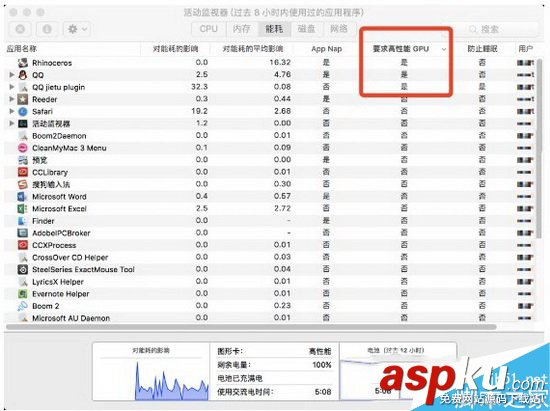Click the 搜狗输入法 icon
The height and width of the screenshot is (411, 550).
point(23,184)
